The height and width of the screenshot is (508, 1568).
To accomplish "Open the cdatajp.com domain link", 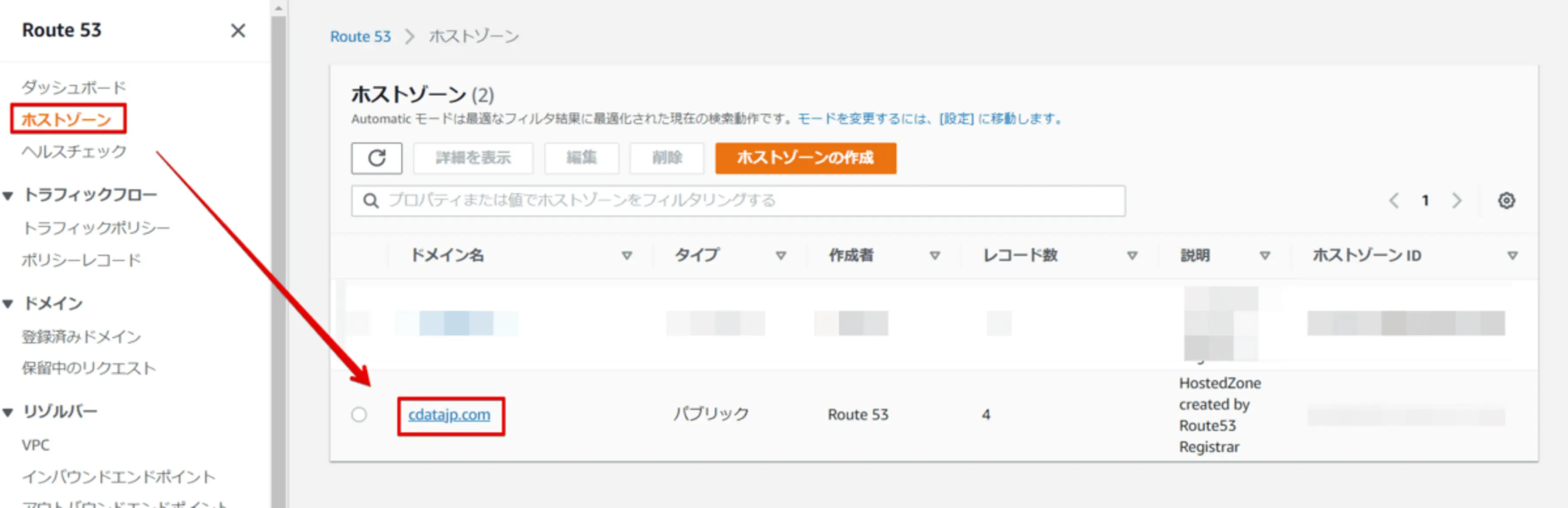I will tap(449, 414).
